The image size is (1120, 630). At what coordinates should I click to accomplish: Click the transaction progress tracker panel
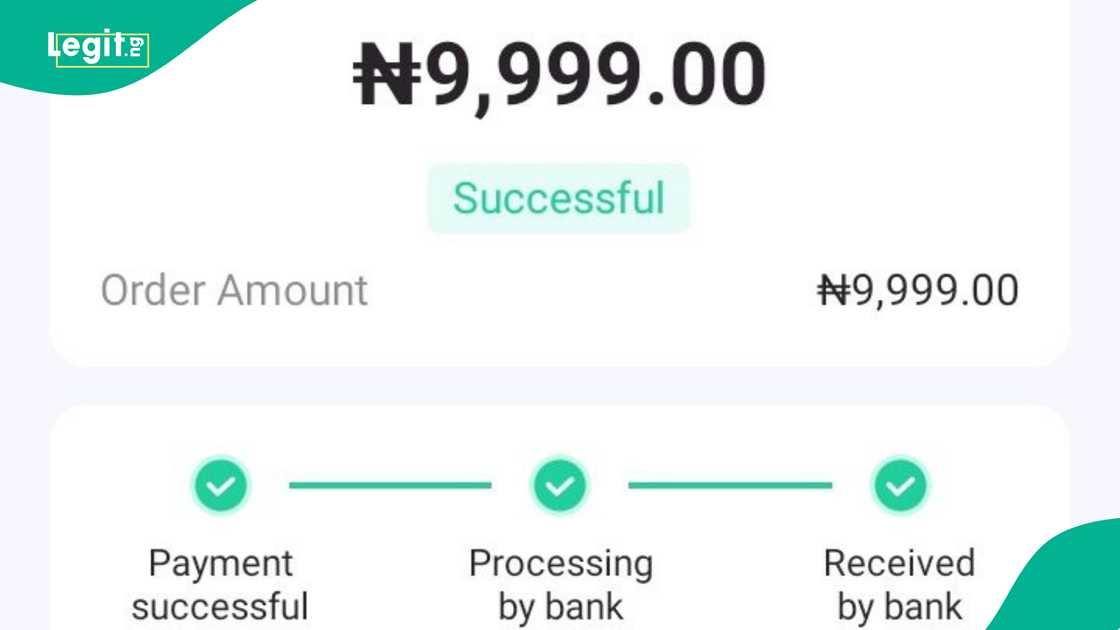tap(560, 520)
